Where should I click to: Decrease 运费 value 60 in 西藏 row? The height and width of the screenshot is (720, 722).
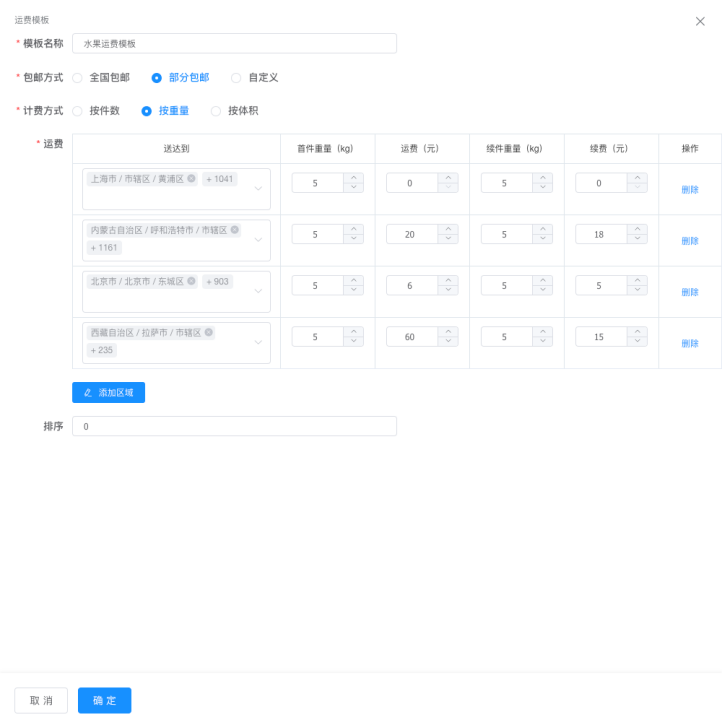(448, 341)
